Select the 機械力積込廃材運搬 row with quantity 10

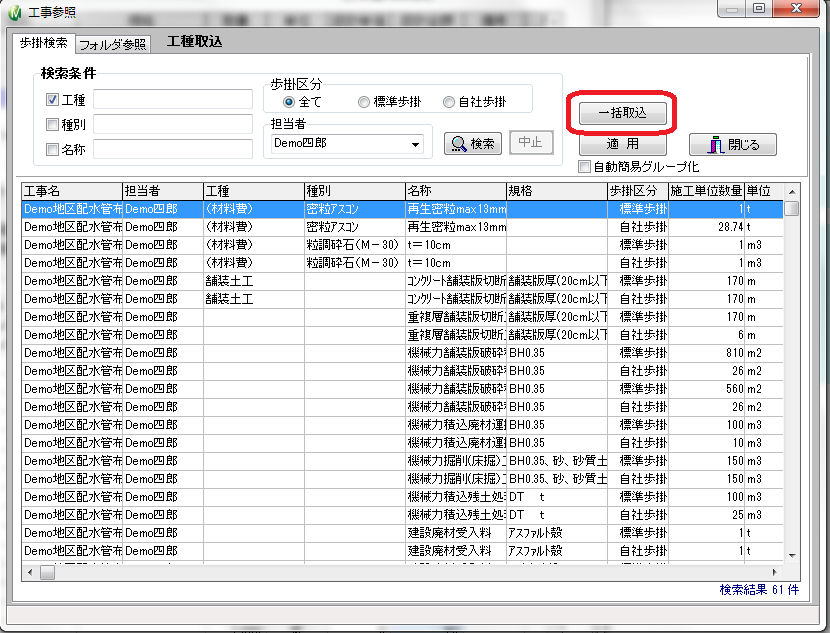(402, 443)
